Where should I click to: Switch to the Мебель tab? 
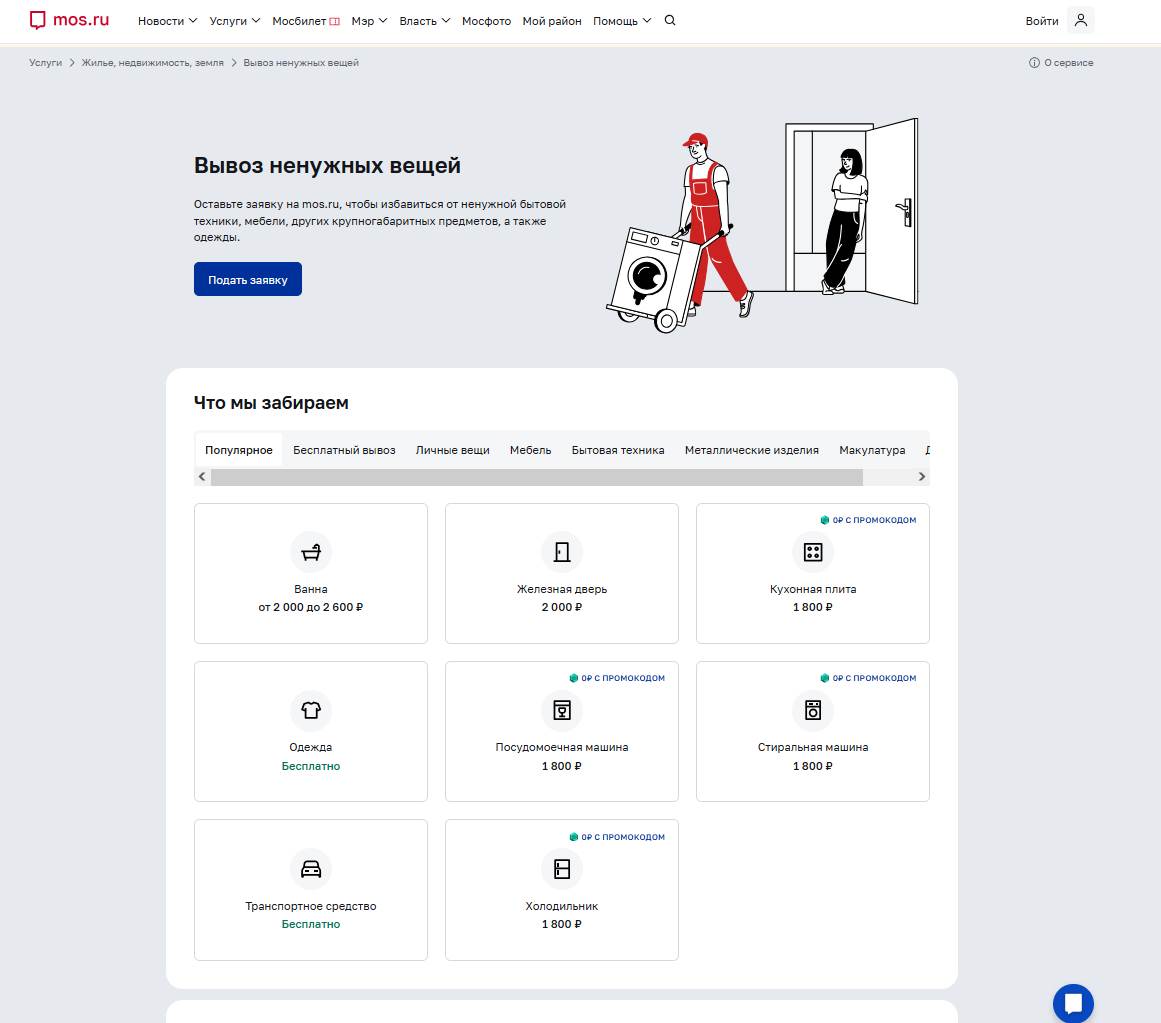pyautogui.click(x=530, y=450)
